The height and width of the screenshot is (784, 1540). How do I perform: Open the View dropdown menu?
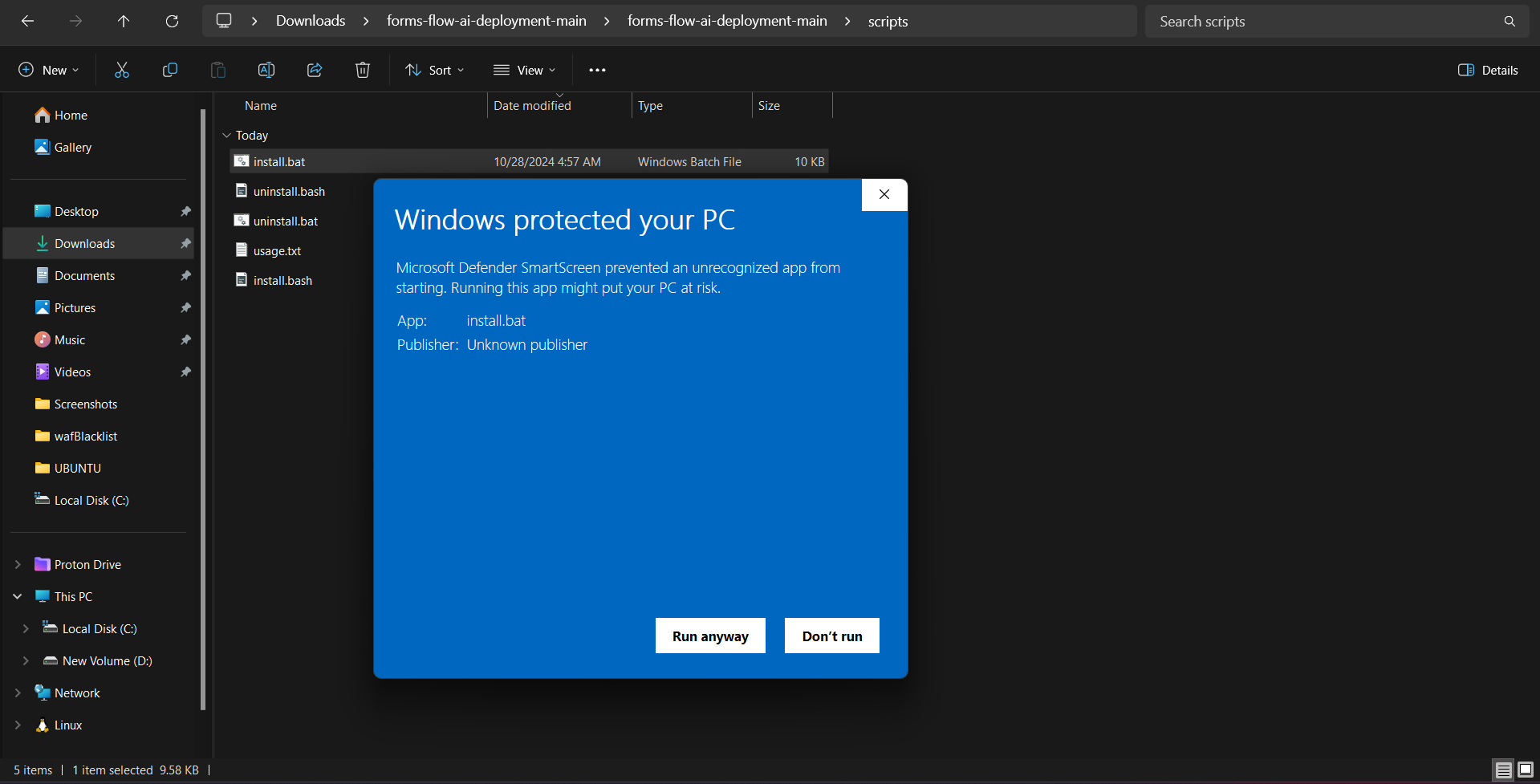[x=525, y=70]
